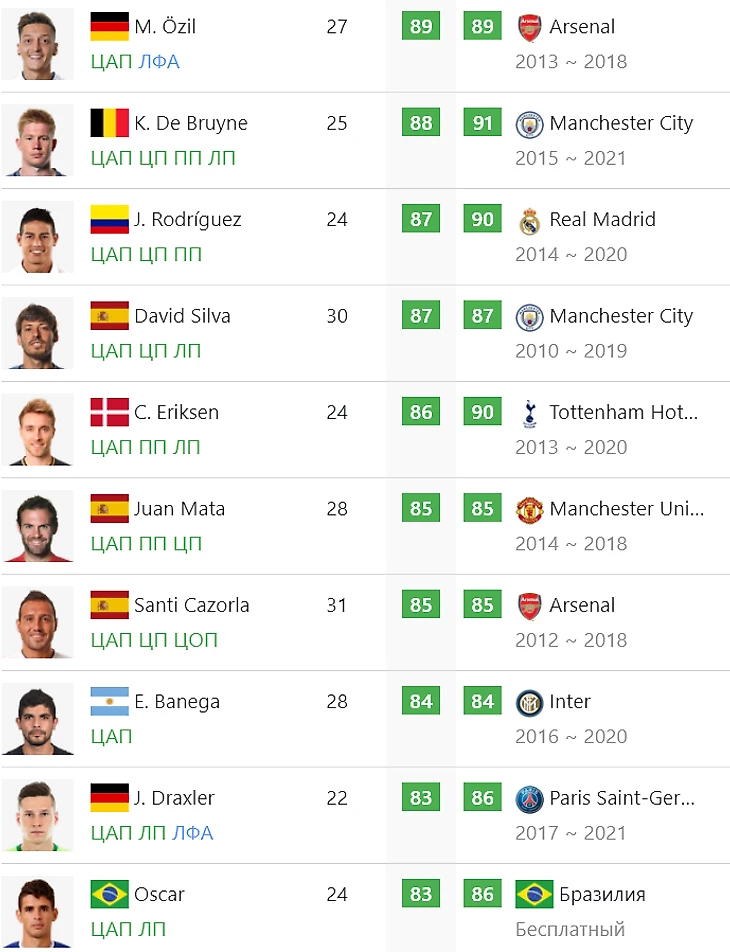The image size is (730, 952).
Task: Open Santi Cazorla's profile link
Action: [x=192, y=605]
